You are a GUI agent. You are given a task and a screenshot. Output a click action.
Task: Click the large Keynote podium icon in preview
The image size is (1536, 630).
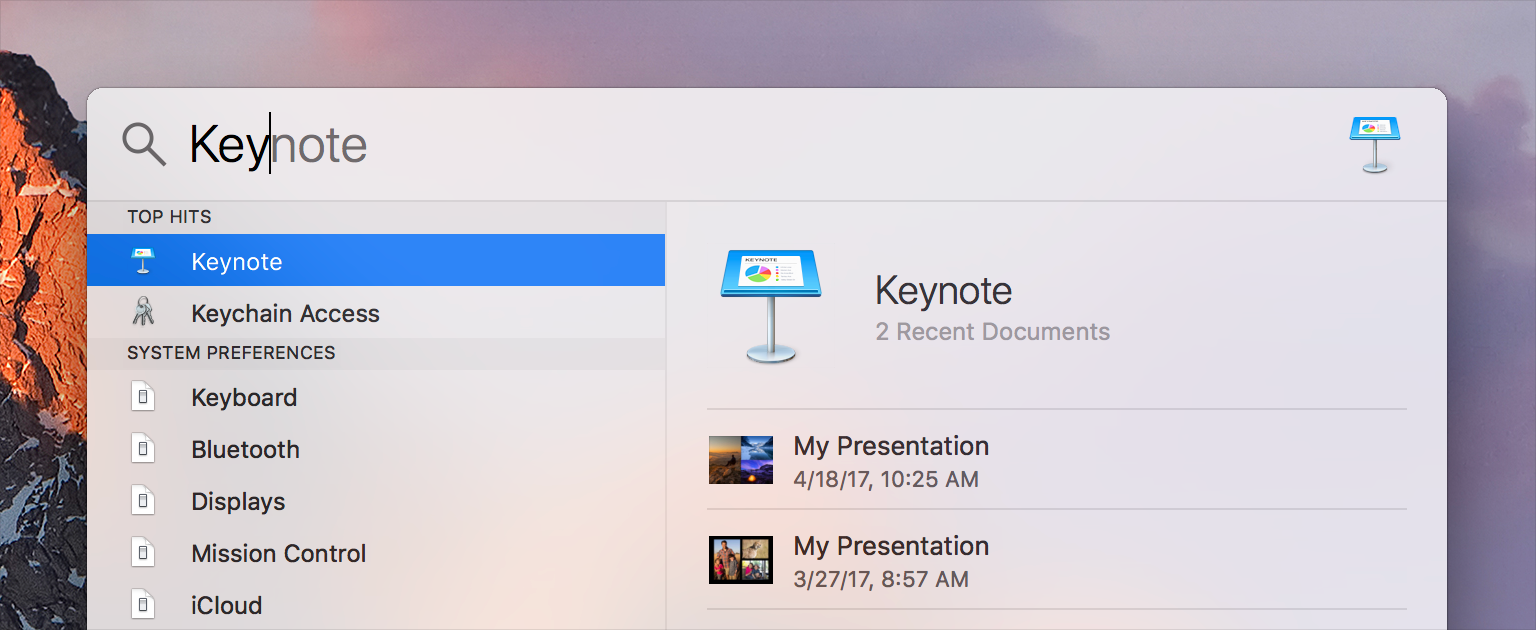[x=770, y=306]
